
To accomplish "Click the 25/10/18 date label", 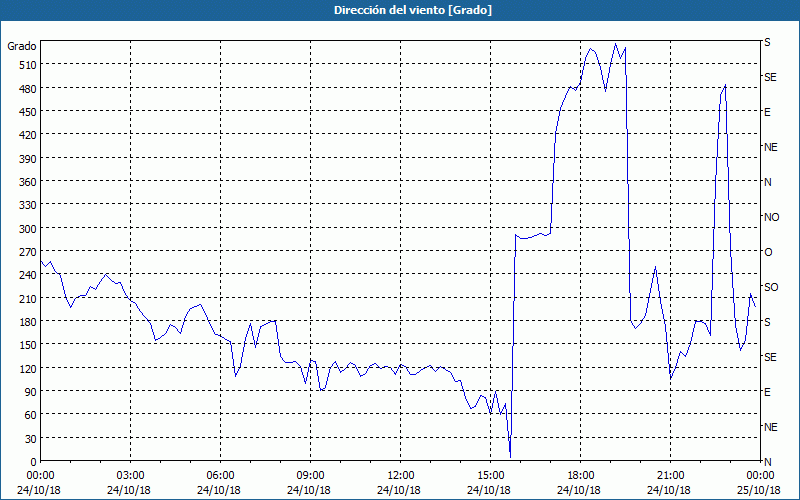I will tap(759, 490).
